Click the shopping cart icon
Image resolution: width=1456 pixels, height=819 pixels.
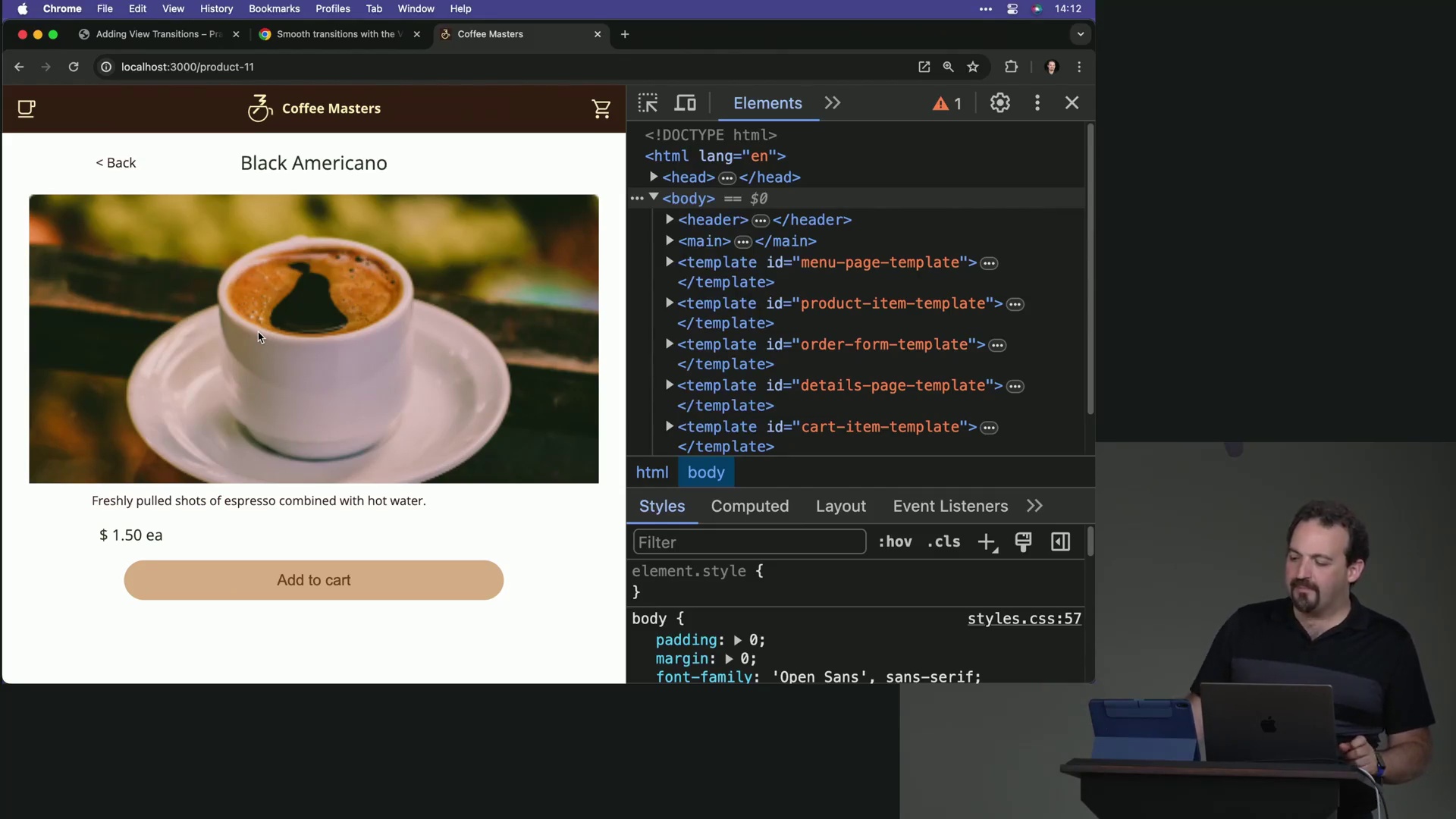point(601,108)
